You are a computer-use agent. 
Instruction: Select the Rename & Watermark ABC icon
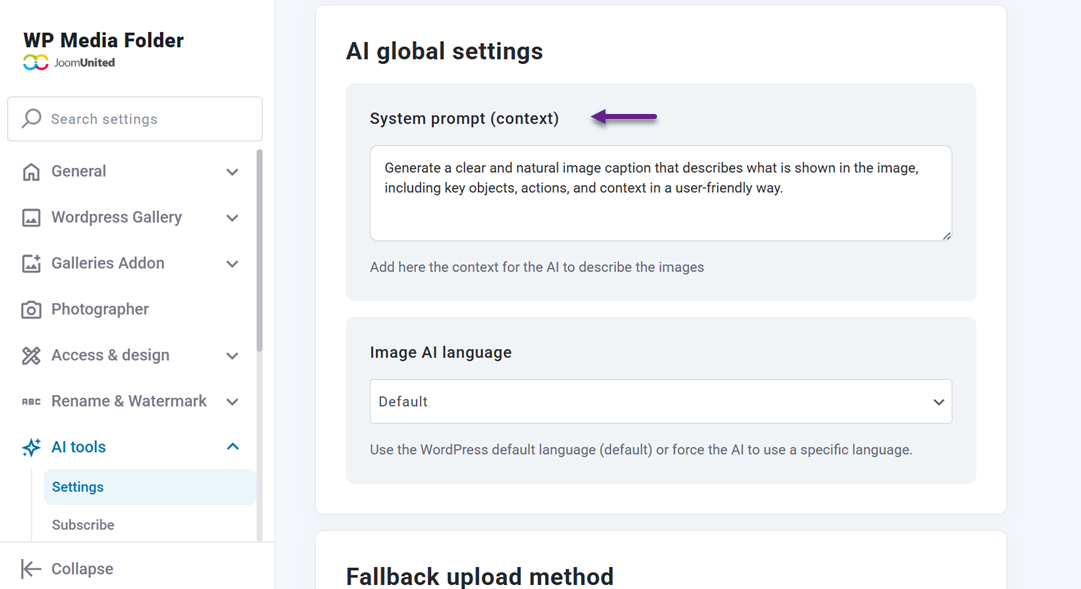[31, 401]
